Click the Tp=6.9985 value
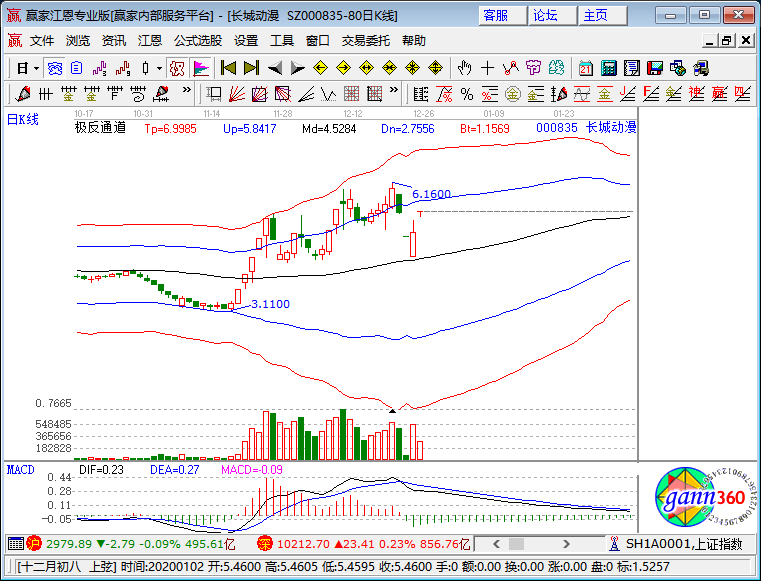 pos(171,129)
